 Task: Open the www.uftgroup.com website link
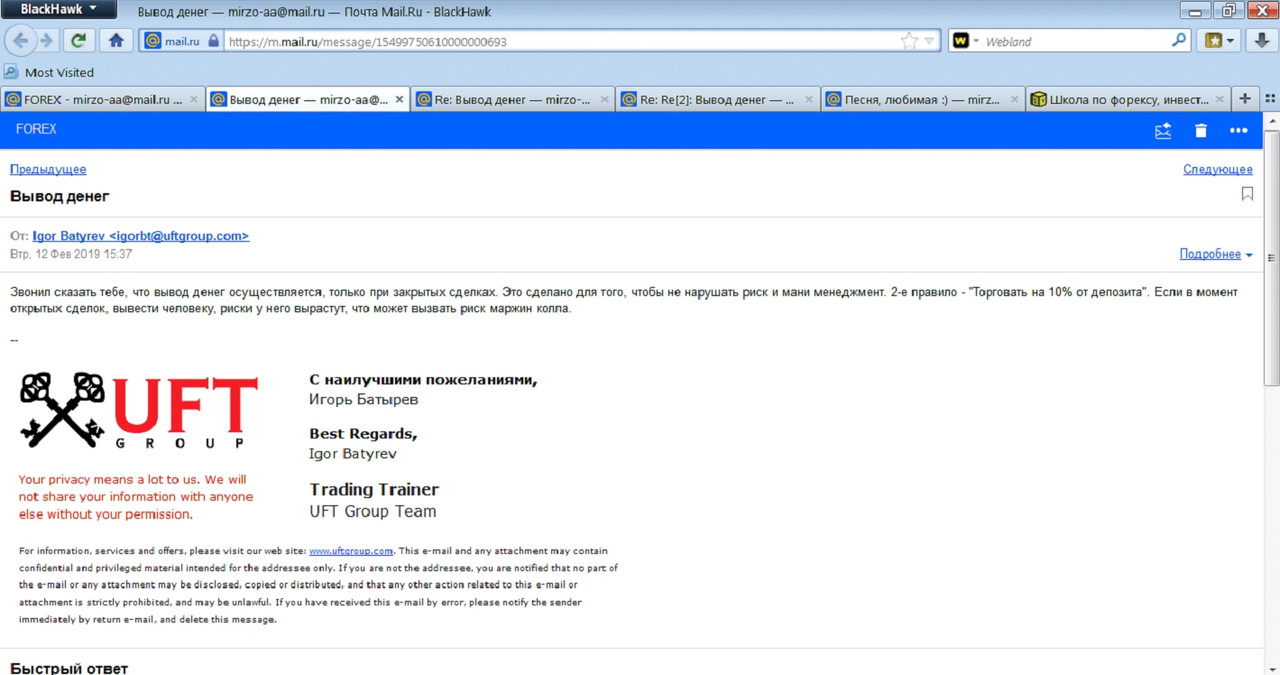tap(351, 551)
